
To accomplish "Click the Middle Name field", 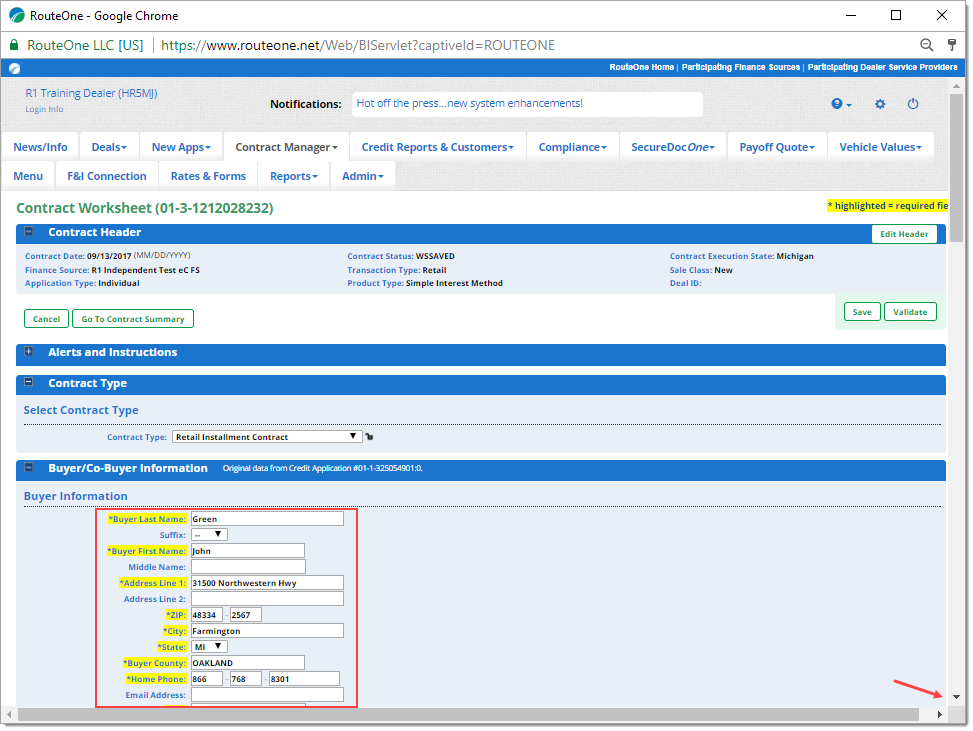I will click(x=248, y=567).
